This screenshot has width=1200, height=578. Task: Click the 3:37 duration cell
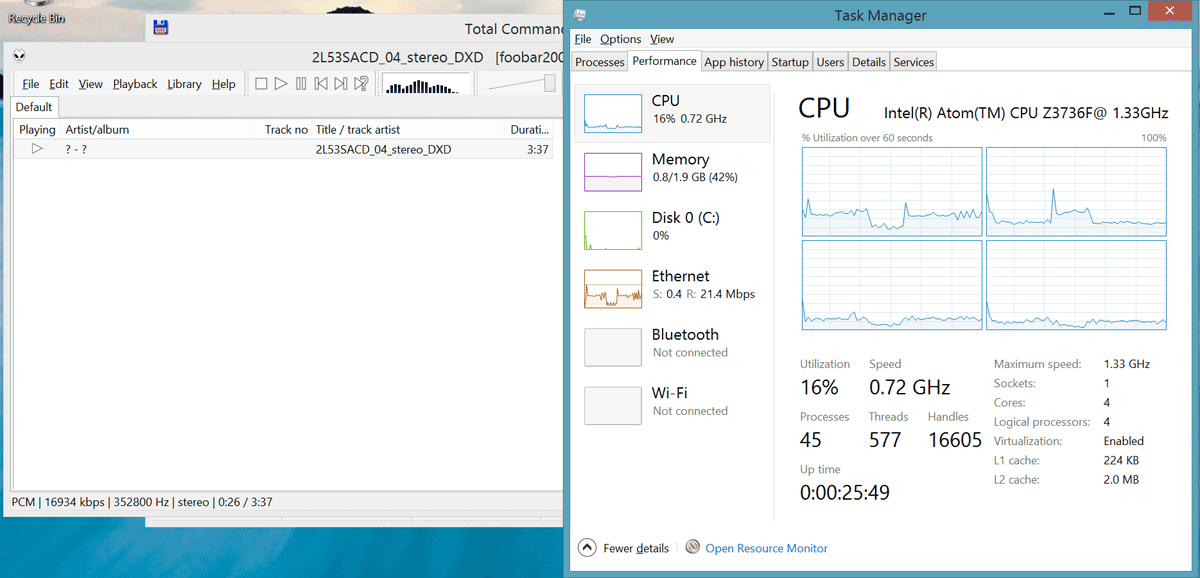tap(537, 149)
